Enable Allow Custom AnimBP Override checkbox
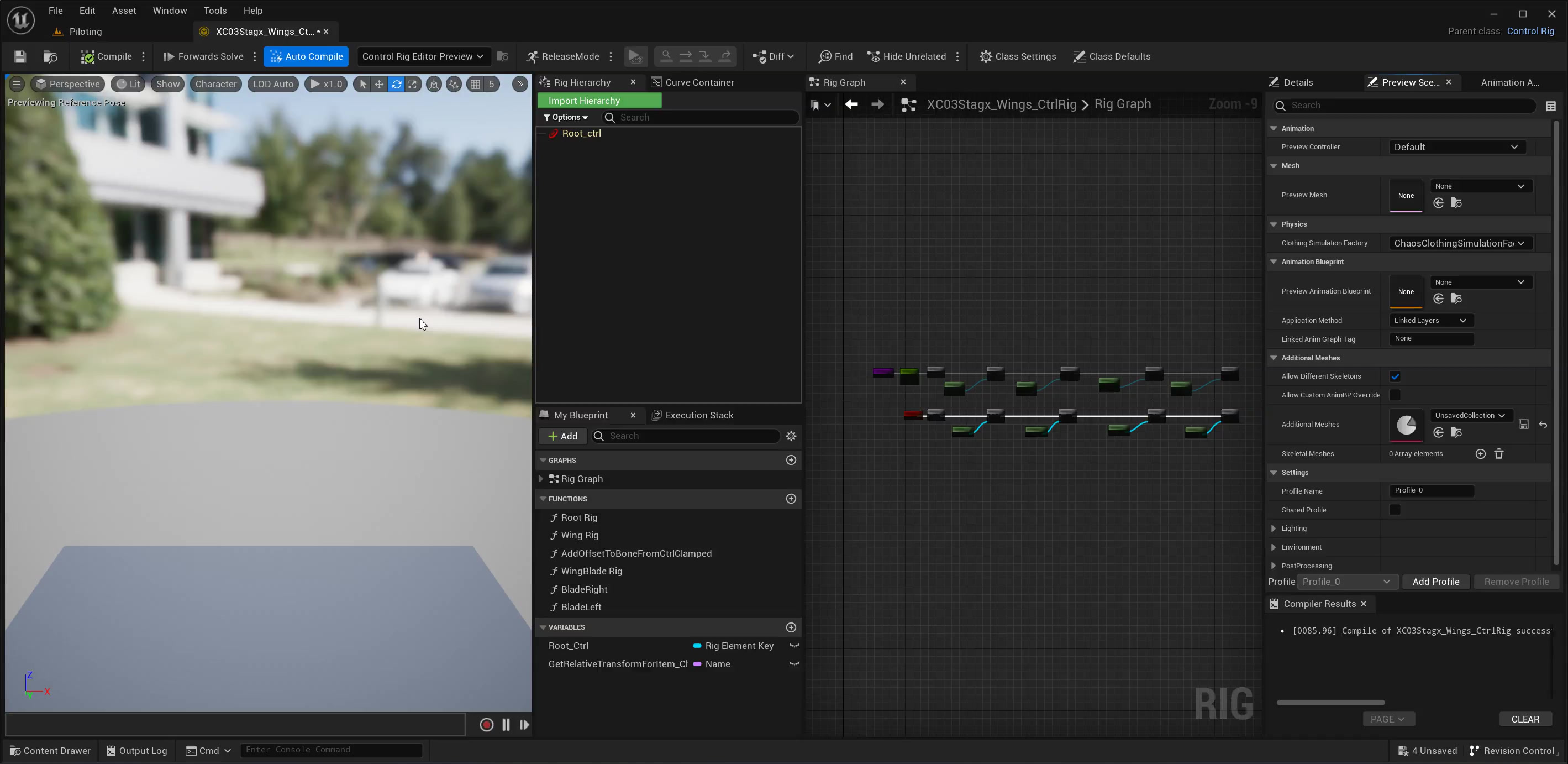Viewport: 1568px width, 764px height. [x=1395, y=395]
